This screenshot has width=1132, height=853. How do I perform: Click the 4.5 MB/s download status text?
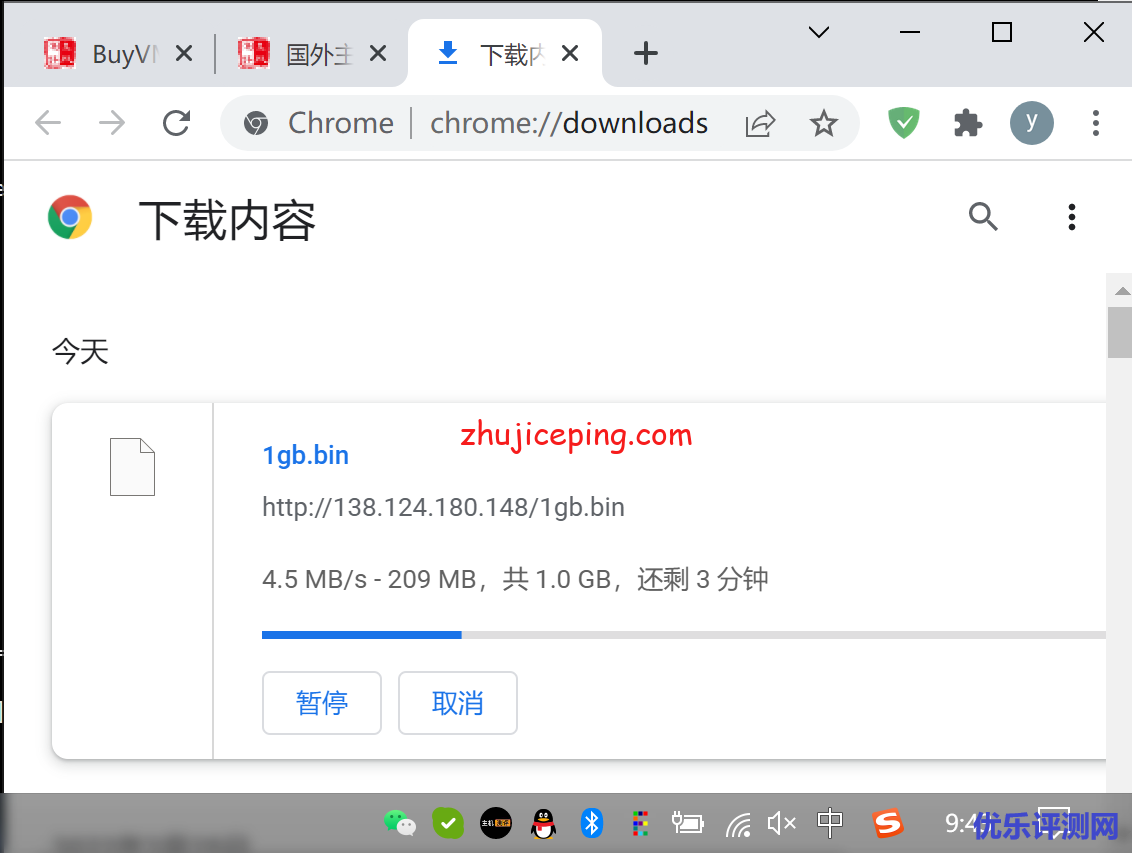515,579
